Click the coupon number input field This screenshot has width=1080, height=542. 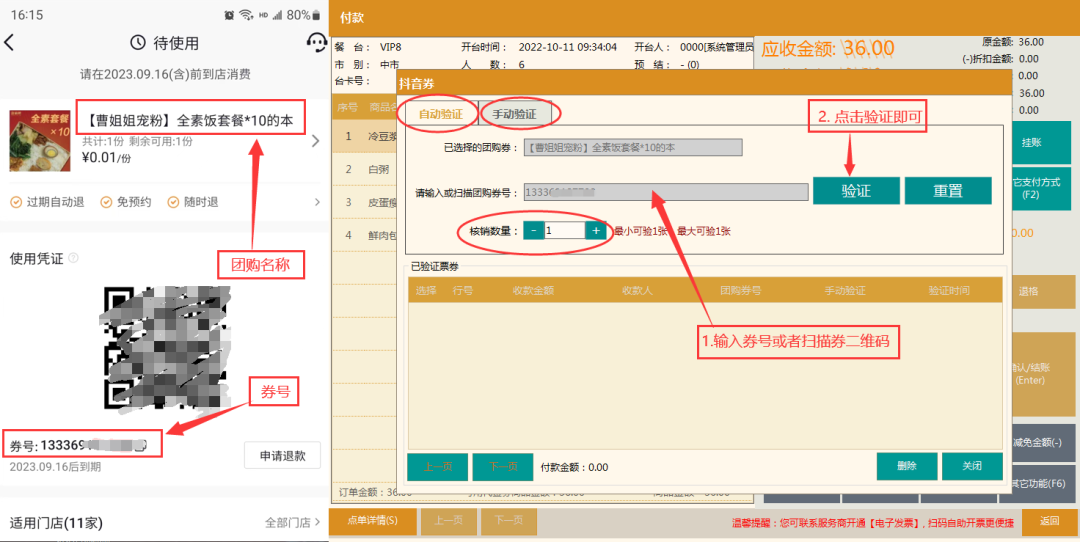(x=665, y=192)
